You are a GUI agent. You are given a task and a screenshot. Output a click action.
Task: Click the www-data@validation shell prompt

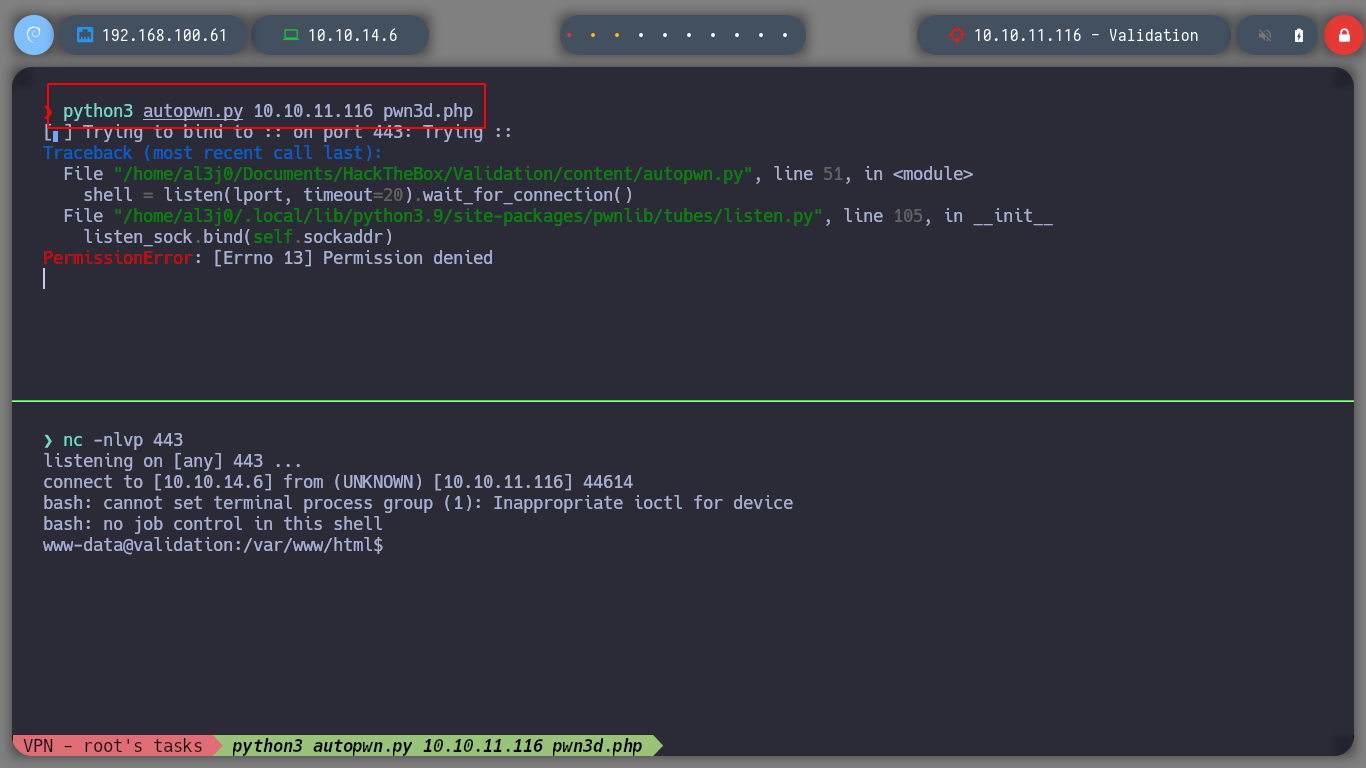click(213, 545)
